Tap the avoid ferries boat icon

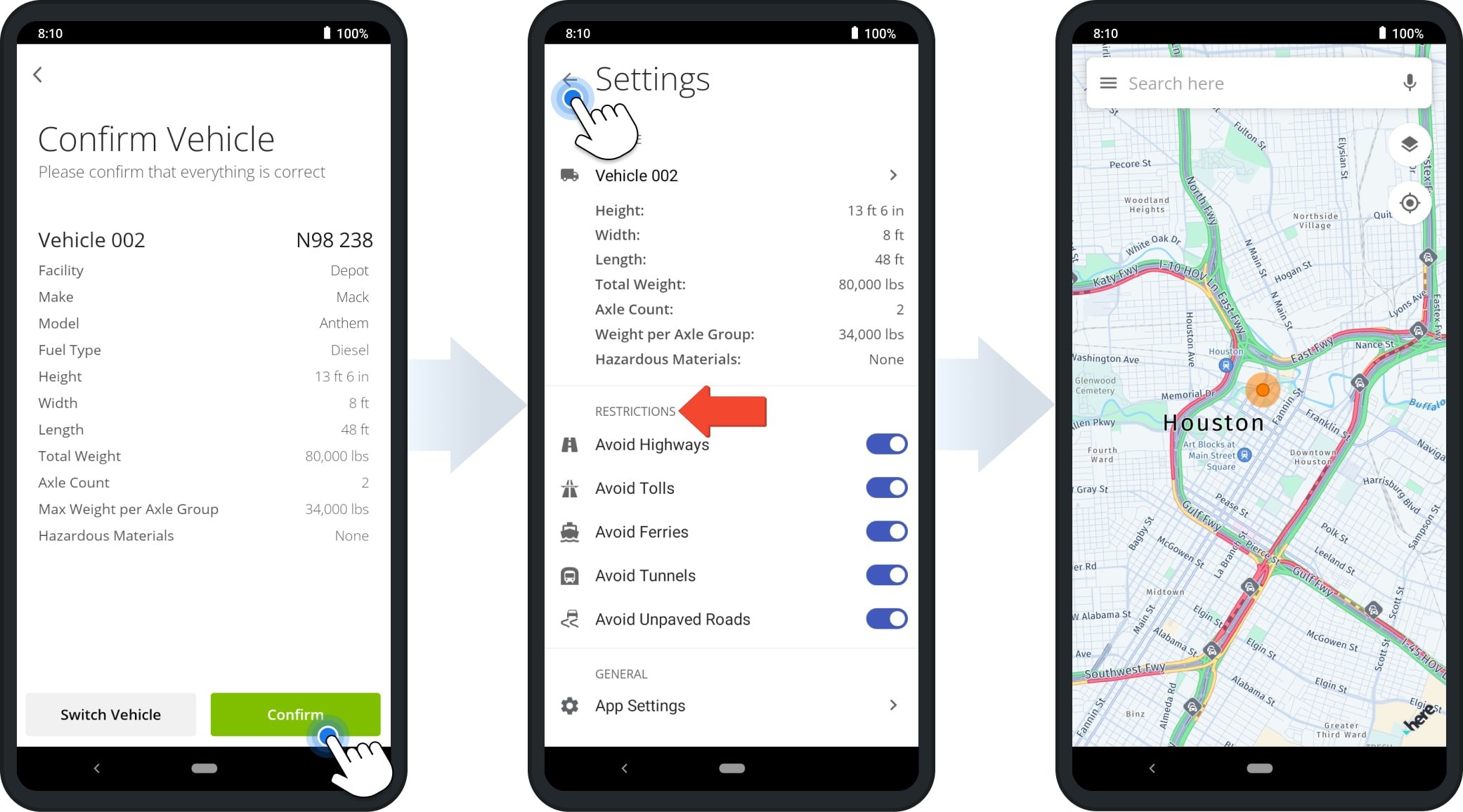click(568, 532)
